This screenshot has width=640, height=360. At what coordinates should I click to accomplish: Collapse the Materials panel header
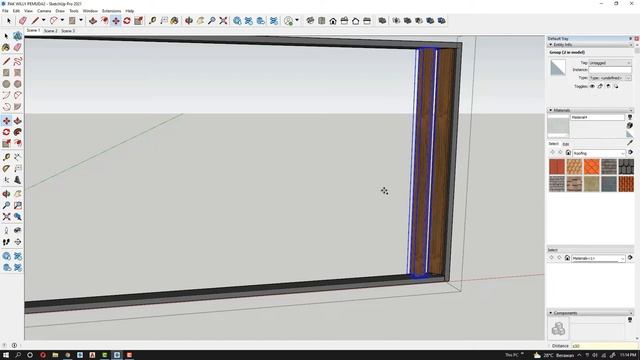click(551, 110)
